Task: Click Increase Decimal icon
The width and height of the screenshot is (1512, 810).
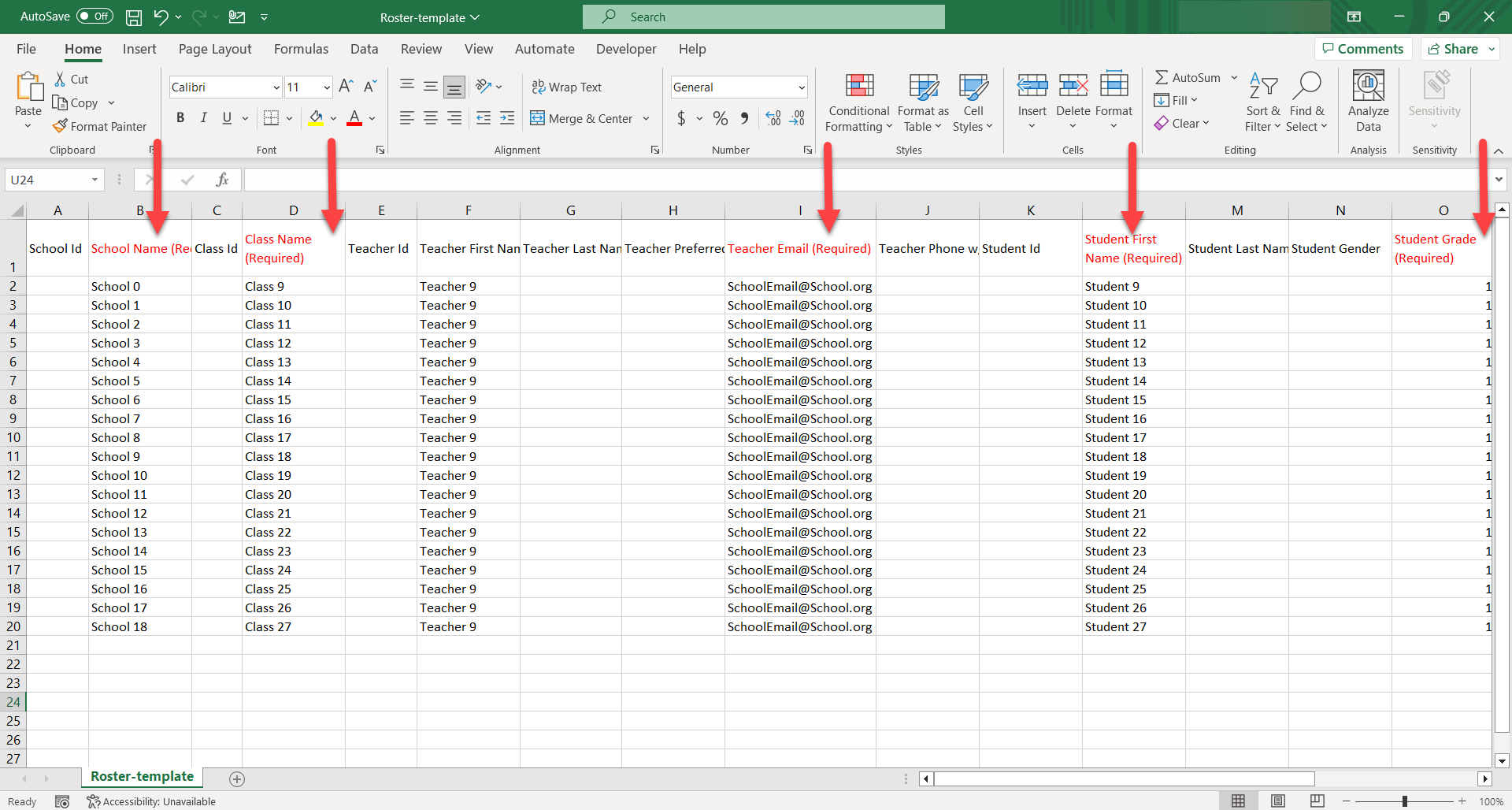Action: tap(773, 118)
